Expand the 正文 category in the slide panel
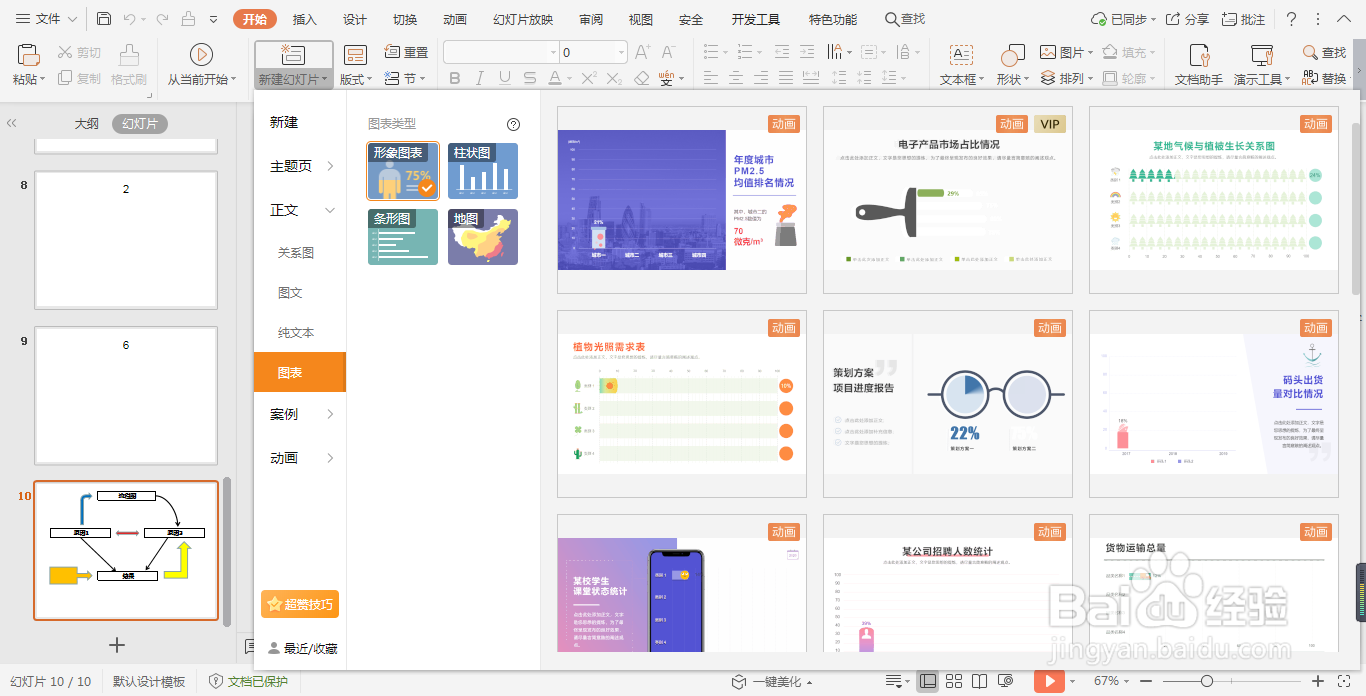The image size is (1366, 696). click(297, 210)
